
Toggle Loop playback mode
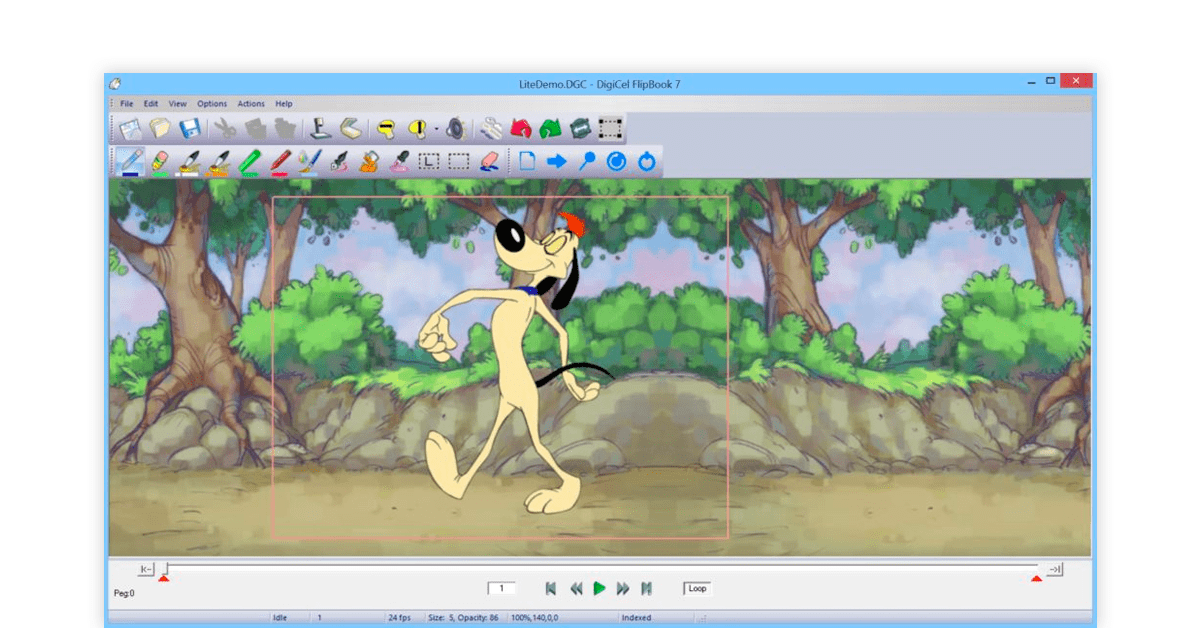pyautogui.click(x=697, y=589)
